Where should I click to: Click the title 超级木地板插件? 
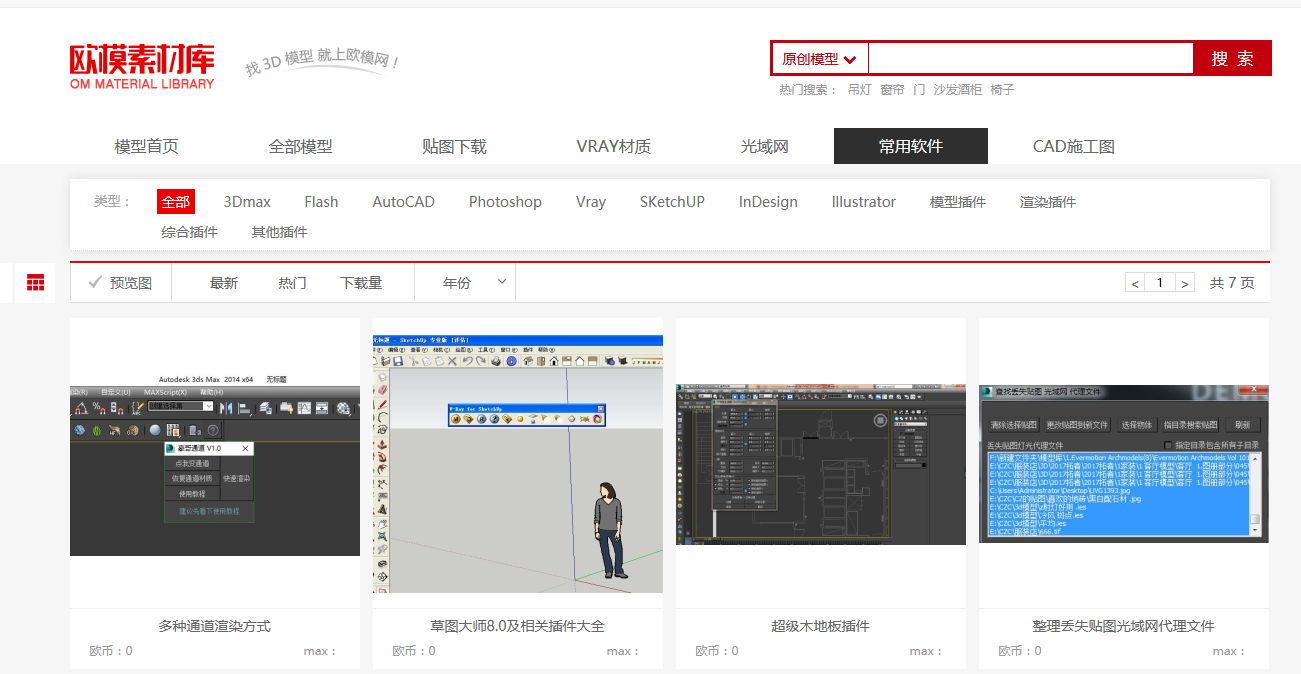(821, 626)
